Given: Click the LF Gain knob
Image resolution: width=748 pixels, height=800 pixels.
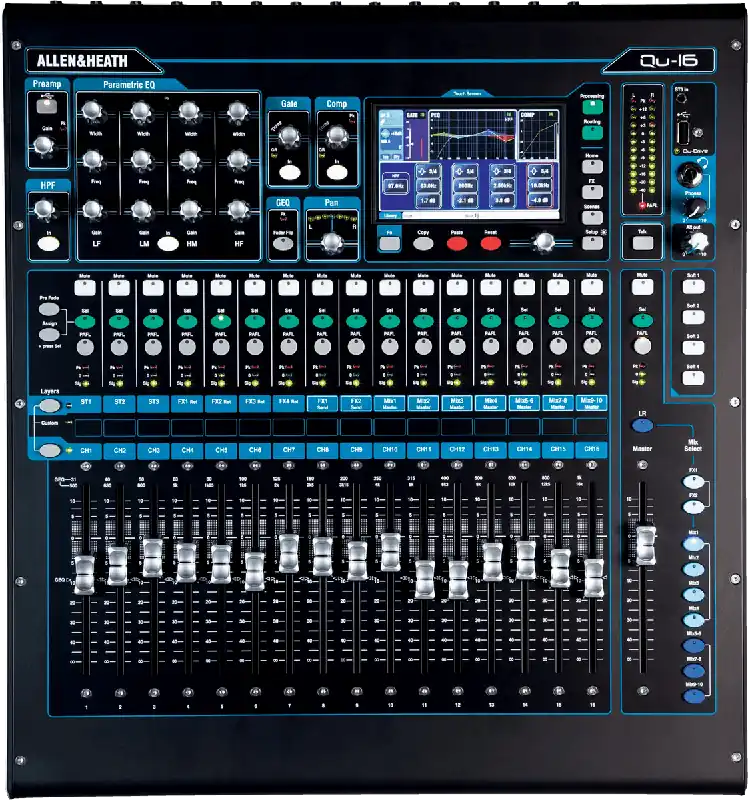Looking at the screenshot, I should click(x=92, y=209).
